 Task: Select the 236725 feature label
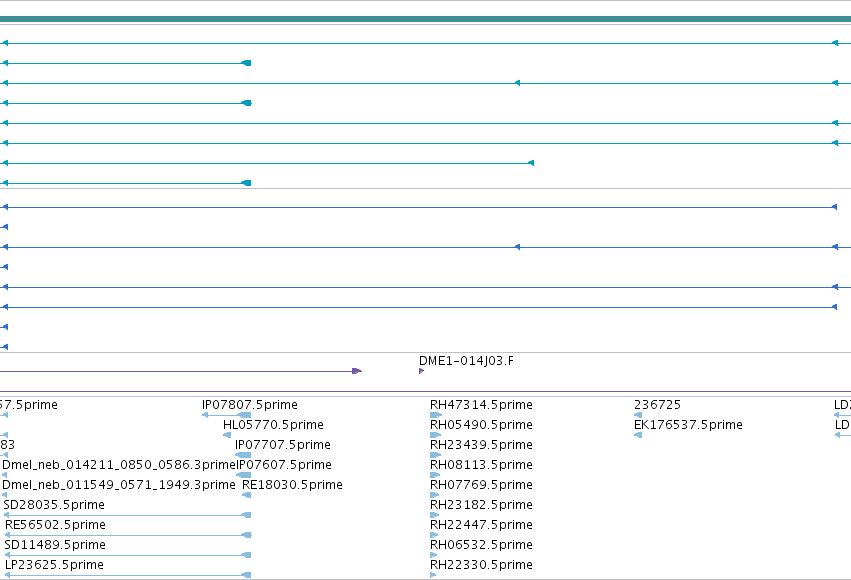tap(657, 405)
